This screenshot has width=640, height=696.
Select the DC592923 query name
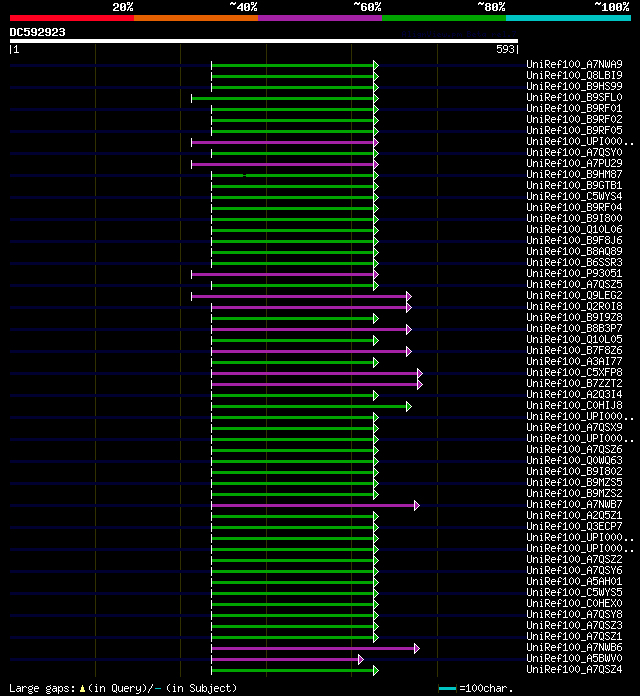coord(37,32)
